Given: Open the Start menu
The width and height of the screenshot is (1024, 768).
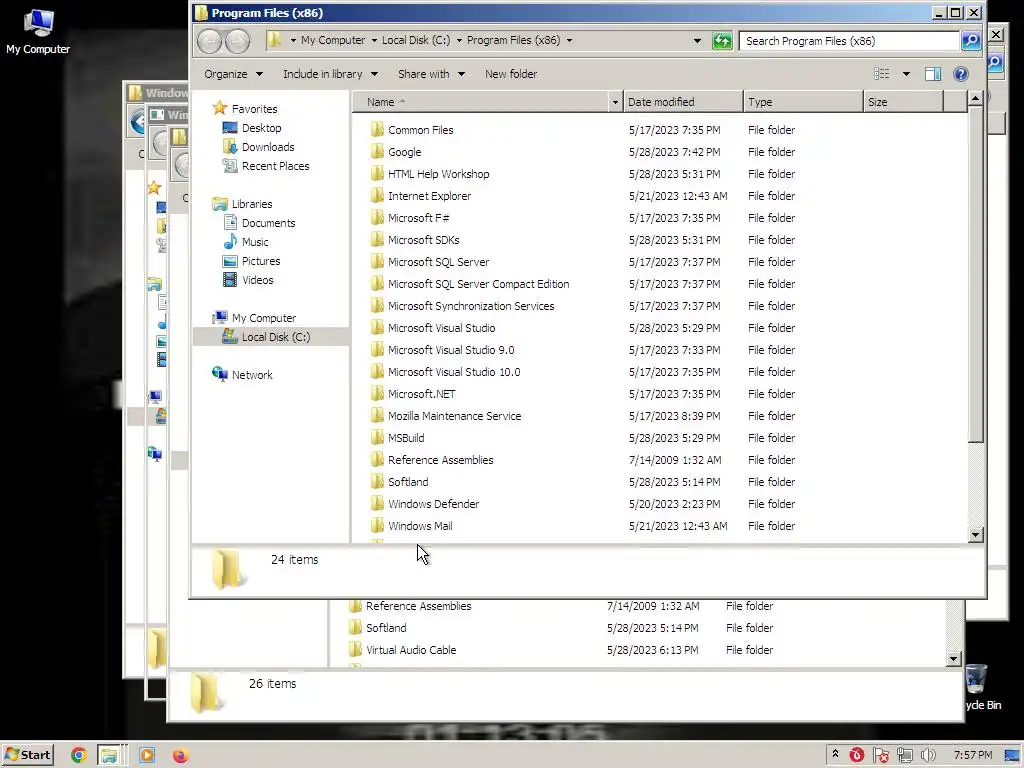Looking at the screenshot, I should [x=28, y=755].
